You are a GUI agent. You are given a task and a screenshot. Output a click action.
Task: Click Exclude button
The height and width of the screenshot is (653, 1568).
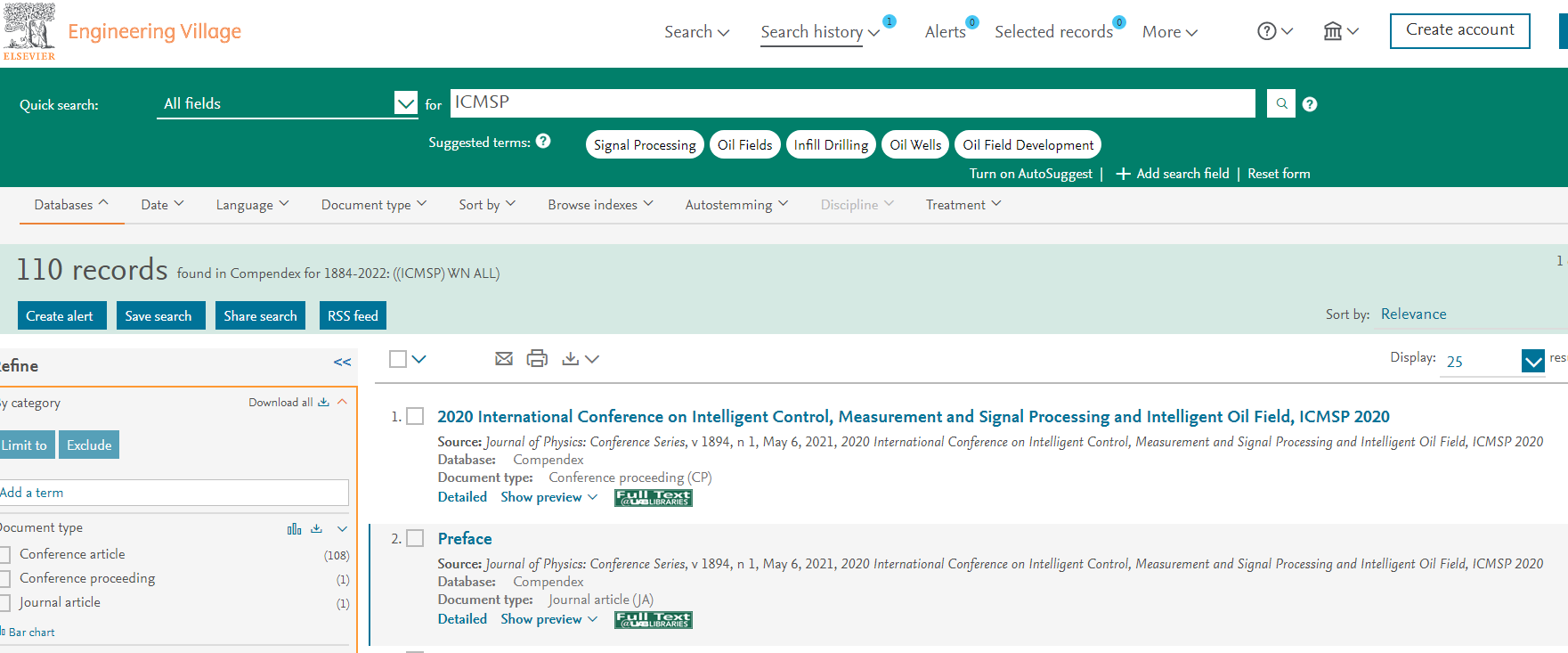(89, 445)
